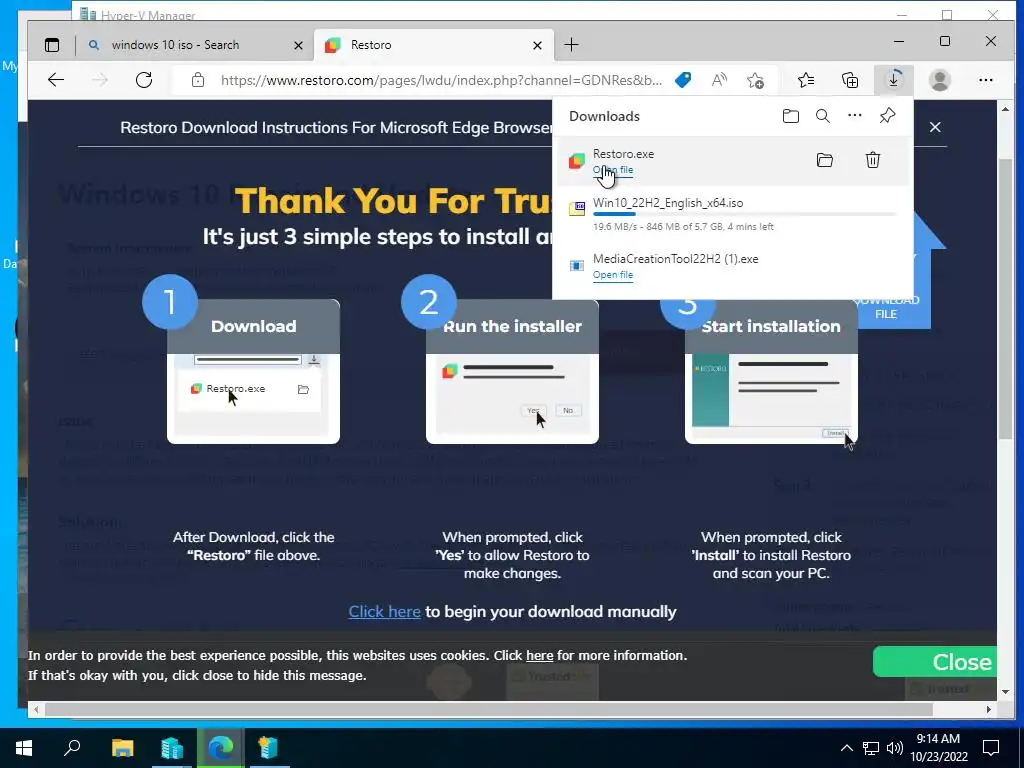Open File Explorer from taskbar
This screenshot has width=1024, height=768.
tap(123, 748)
